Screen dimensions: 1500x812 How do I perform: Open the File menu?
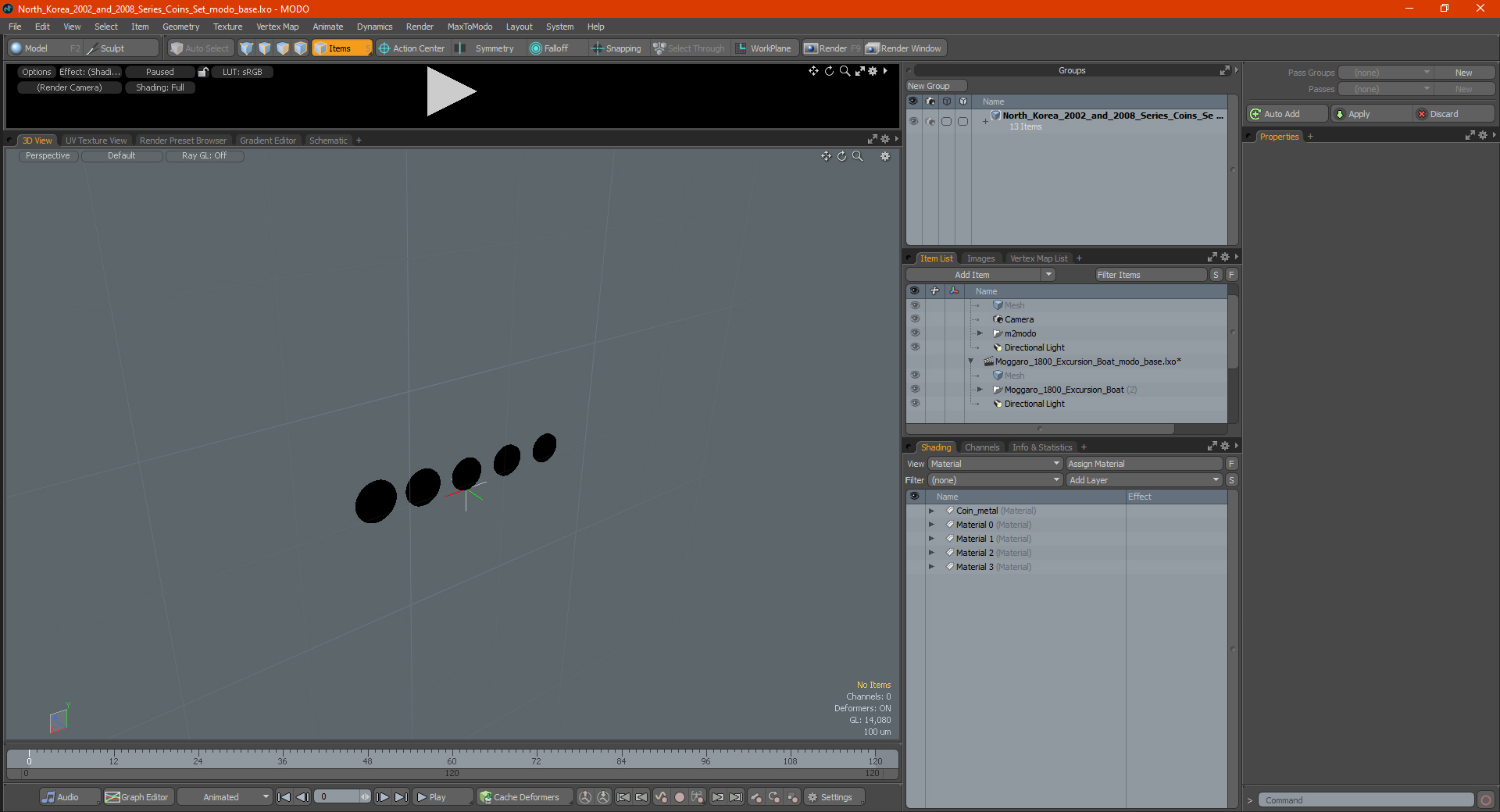pos(15,27)
